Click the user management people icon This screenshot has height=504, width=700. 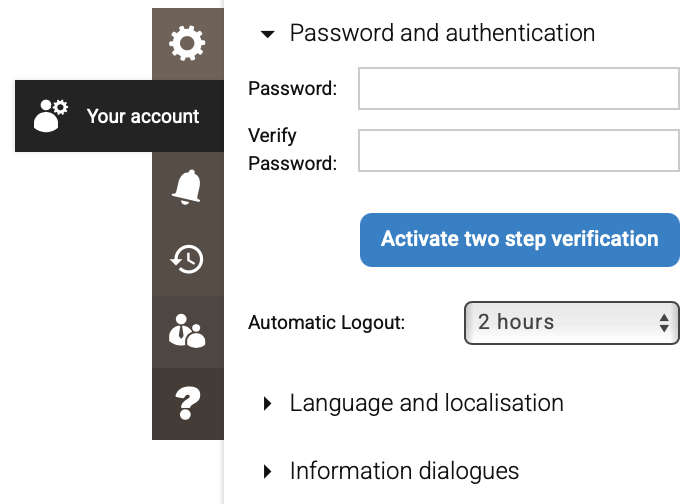point(187,331)
